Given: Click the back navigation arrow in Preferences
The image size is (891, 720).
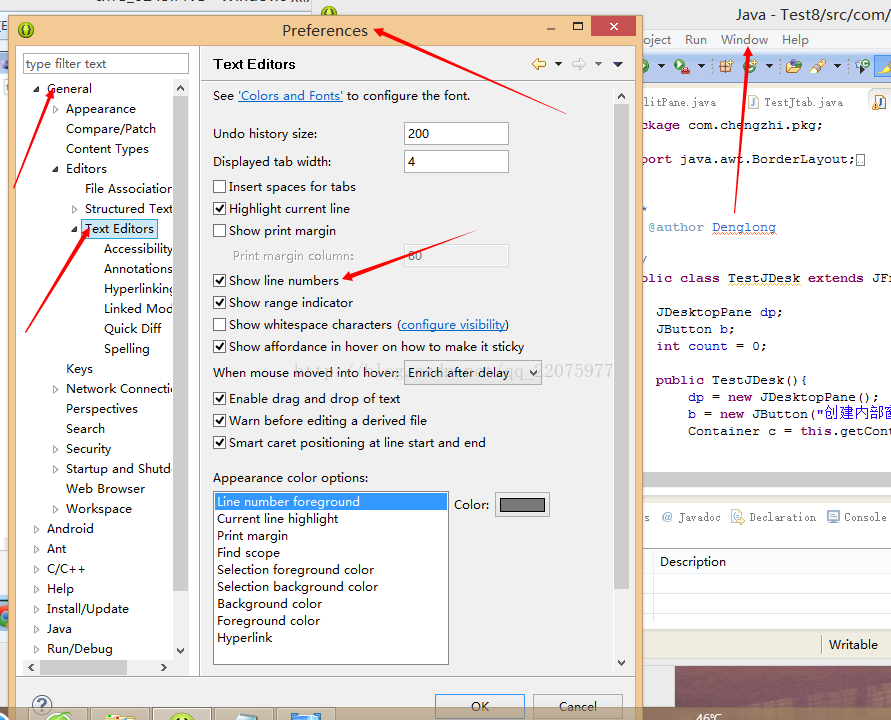Looking at the screenshot, I should click(539, 64).
